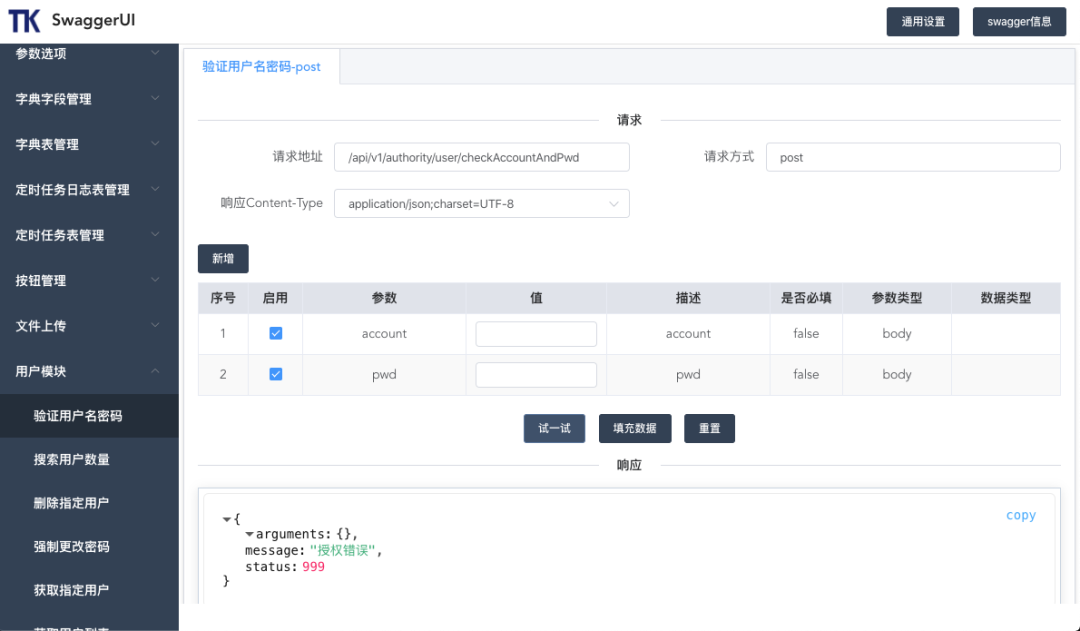Click the status value 999
Screen dimensions: 1080x631
click(313, 567)
